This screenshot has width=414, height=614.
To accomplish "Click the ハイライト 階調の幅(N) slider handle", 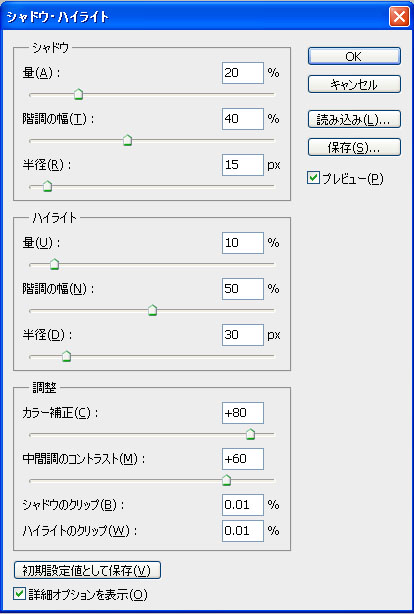I will click(152, 310).
